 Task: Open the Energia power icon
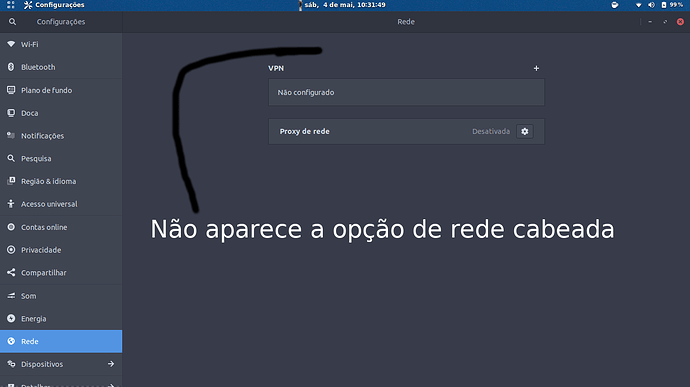pyautogui.click(x=11, y=318)
